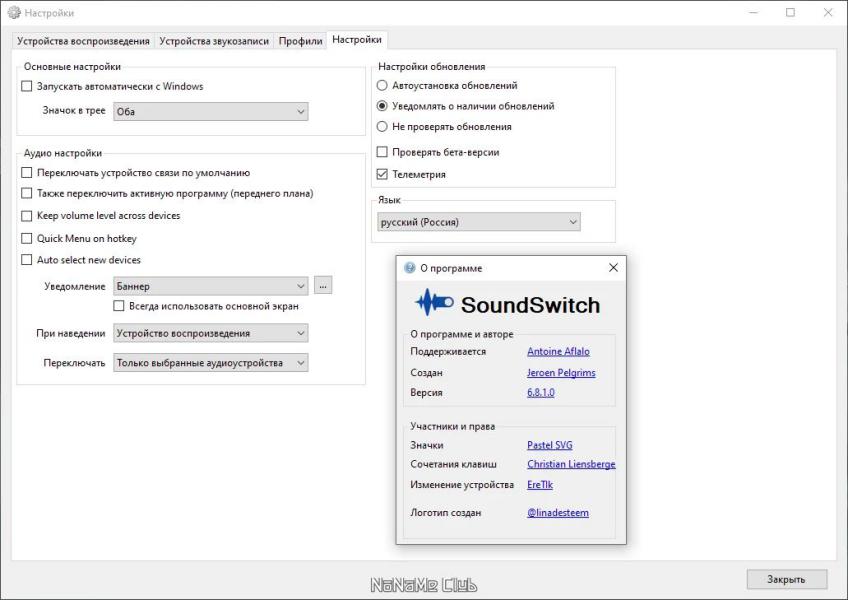Click the SoundSwitch logo in About dialog
848x600 pixels.
coord(507,304)
